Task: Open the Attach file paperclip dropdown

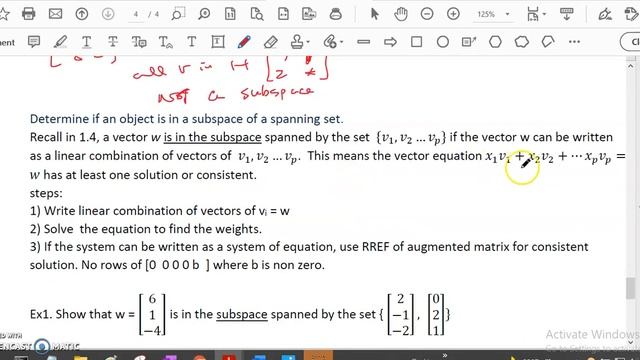Action: click(333, 42)
